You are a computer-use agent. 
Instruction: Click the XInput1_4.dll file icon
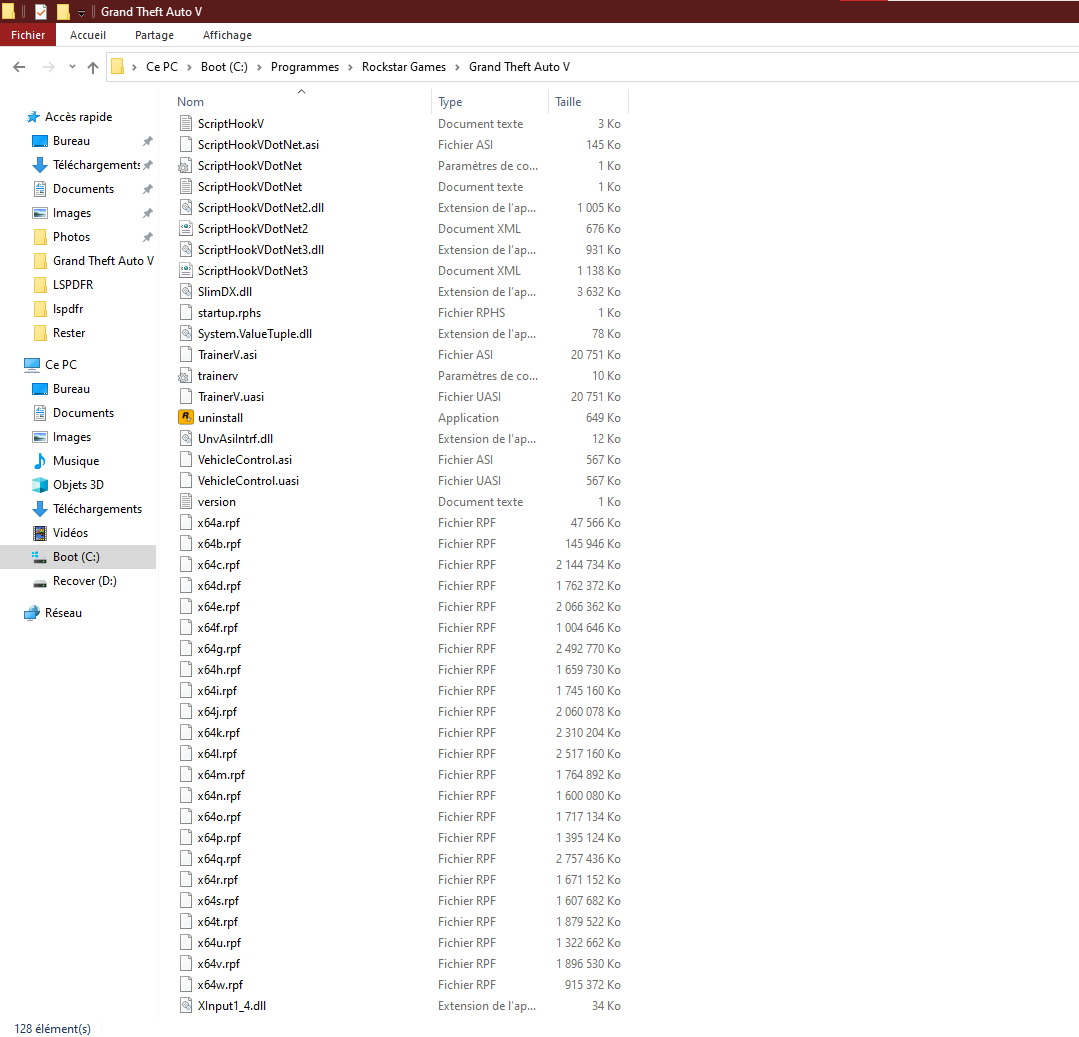tap(186, 1006)
